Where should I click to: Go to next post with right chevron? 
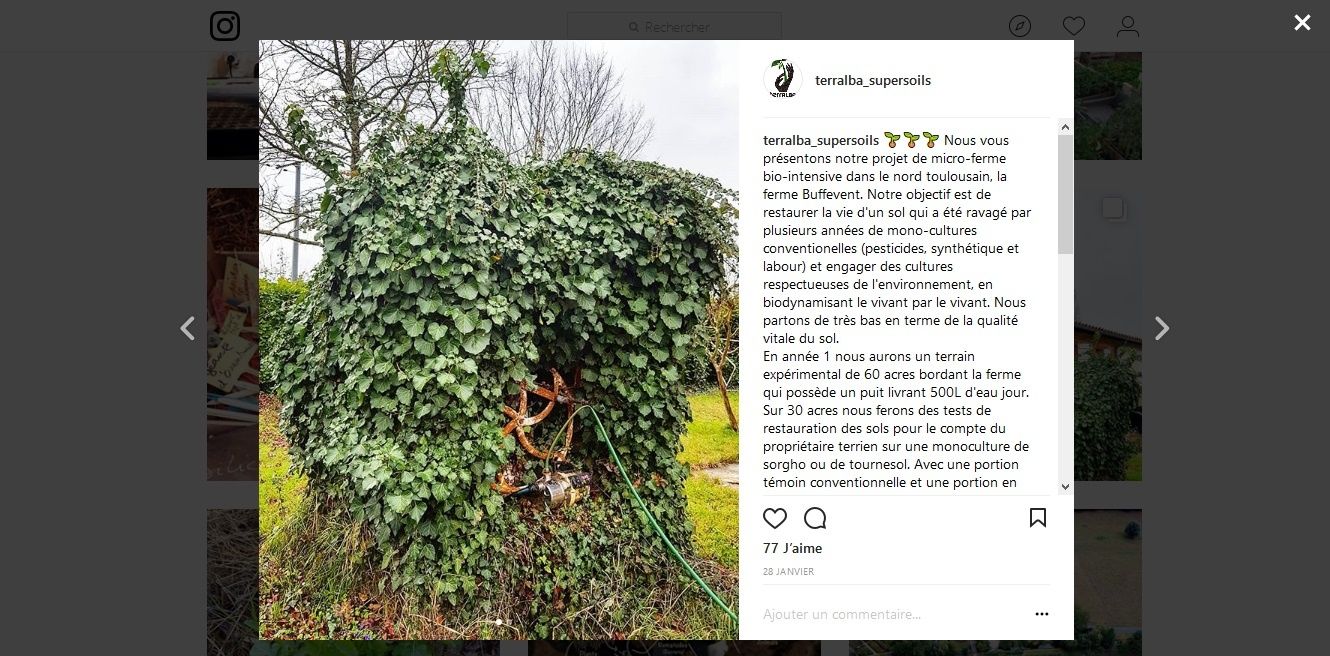click(1161, 328)
